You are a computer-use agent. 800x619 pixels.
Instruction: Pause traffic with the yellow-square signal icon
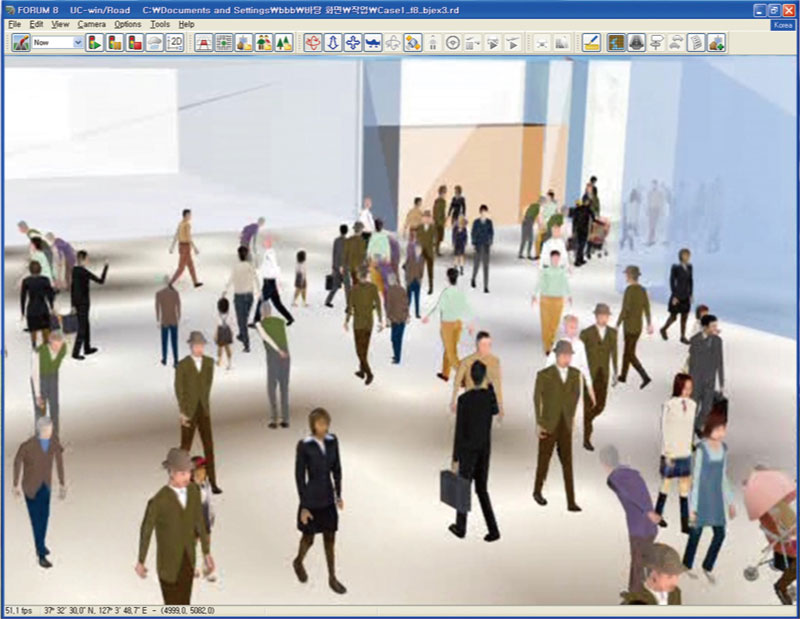click(x=115, y=43)
